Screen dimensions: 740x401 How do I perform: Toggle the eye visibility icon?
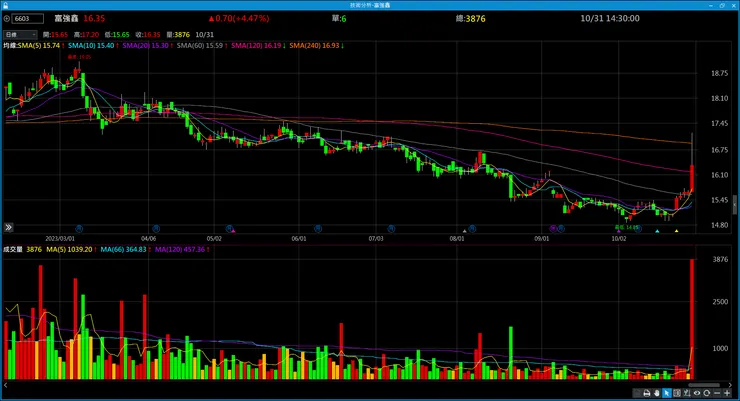pos(697,393)
